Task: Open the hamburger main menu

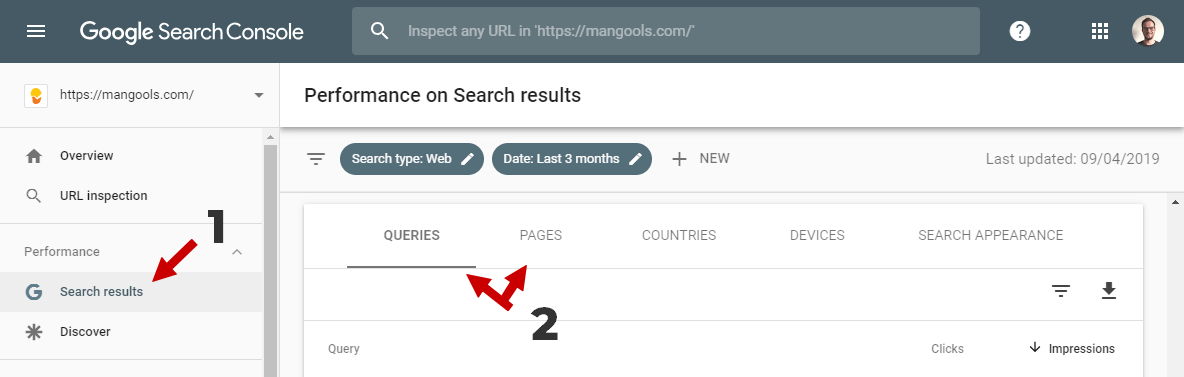Action: click(x=36, y=31)
